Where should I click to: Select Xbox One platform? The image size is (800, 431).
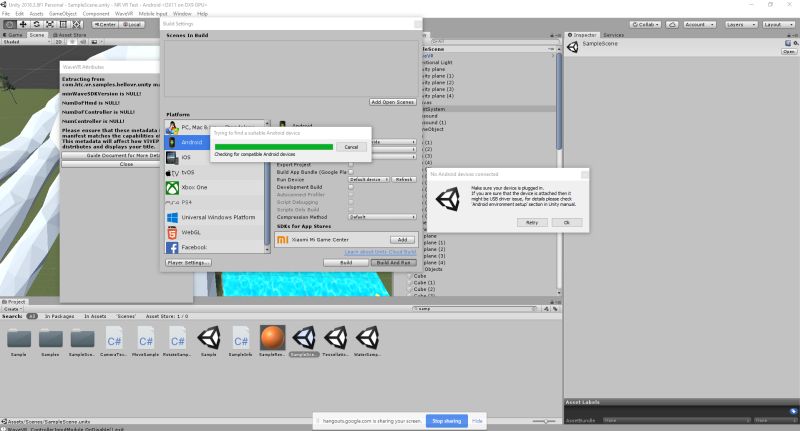tap(214, 187)
